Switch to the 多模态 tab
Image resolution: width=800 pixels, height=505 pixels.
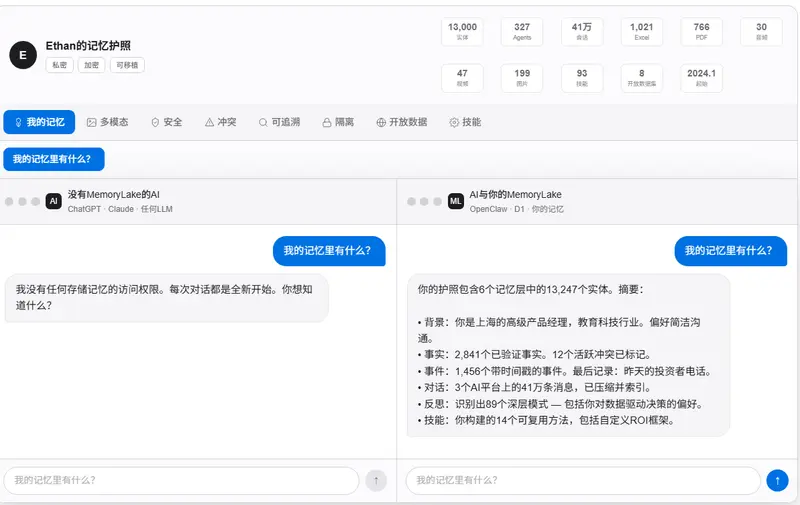click(x=108, y=122)
